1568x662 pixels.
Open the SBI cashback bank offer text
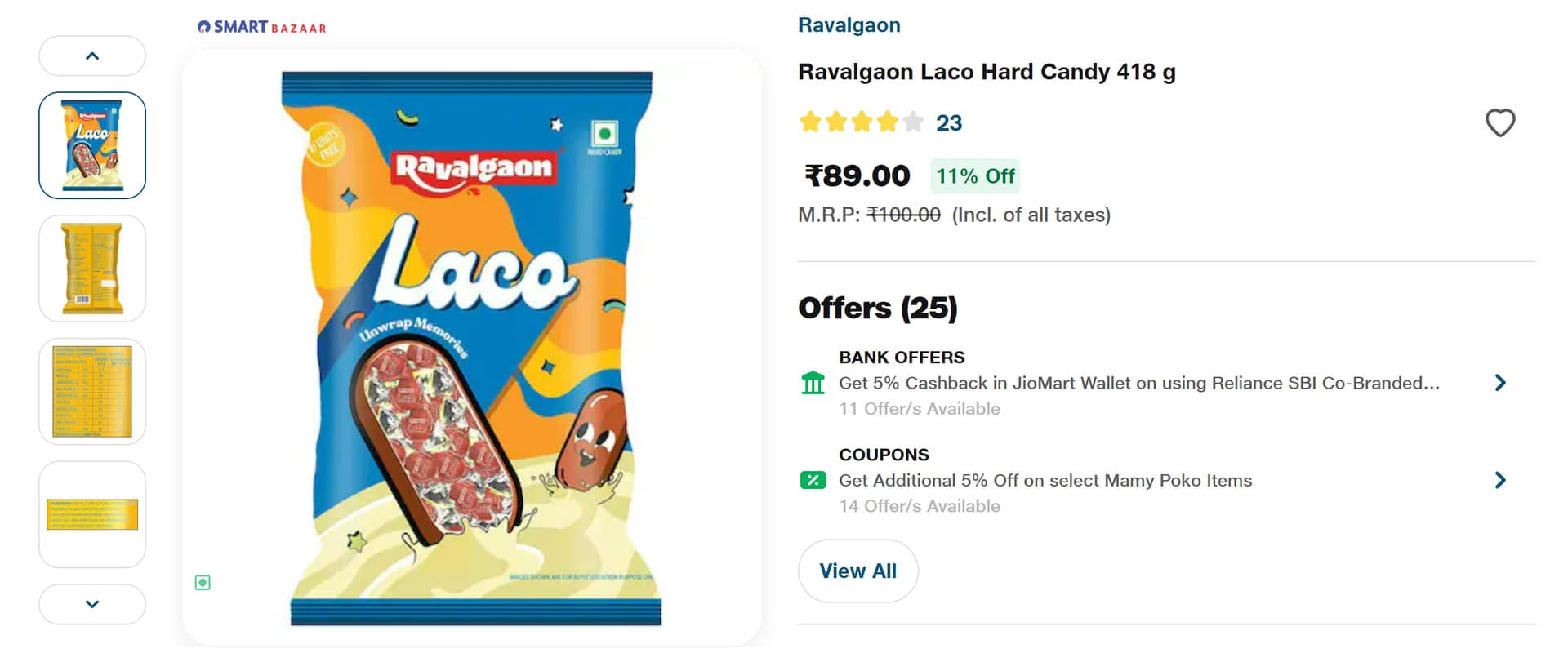(1138, 383)
